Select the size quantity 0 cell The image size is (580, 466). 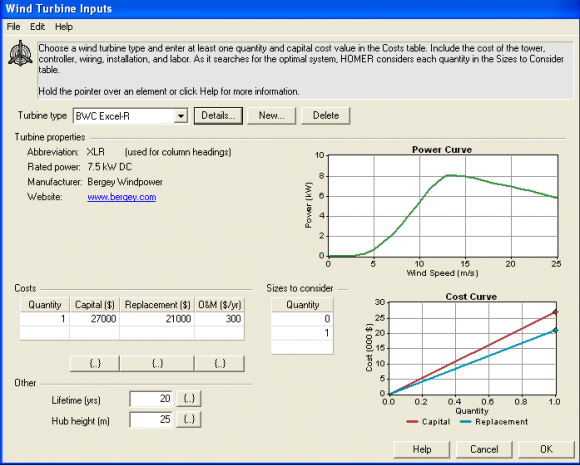click(302, 319)
